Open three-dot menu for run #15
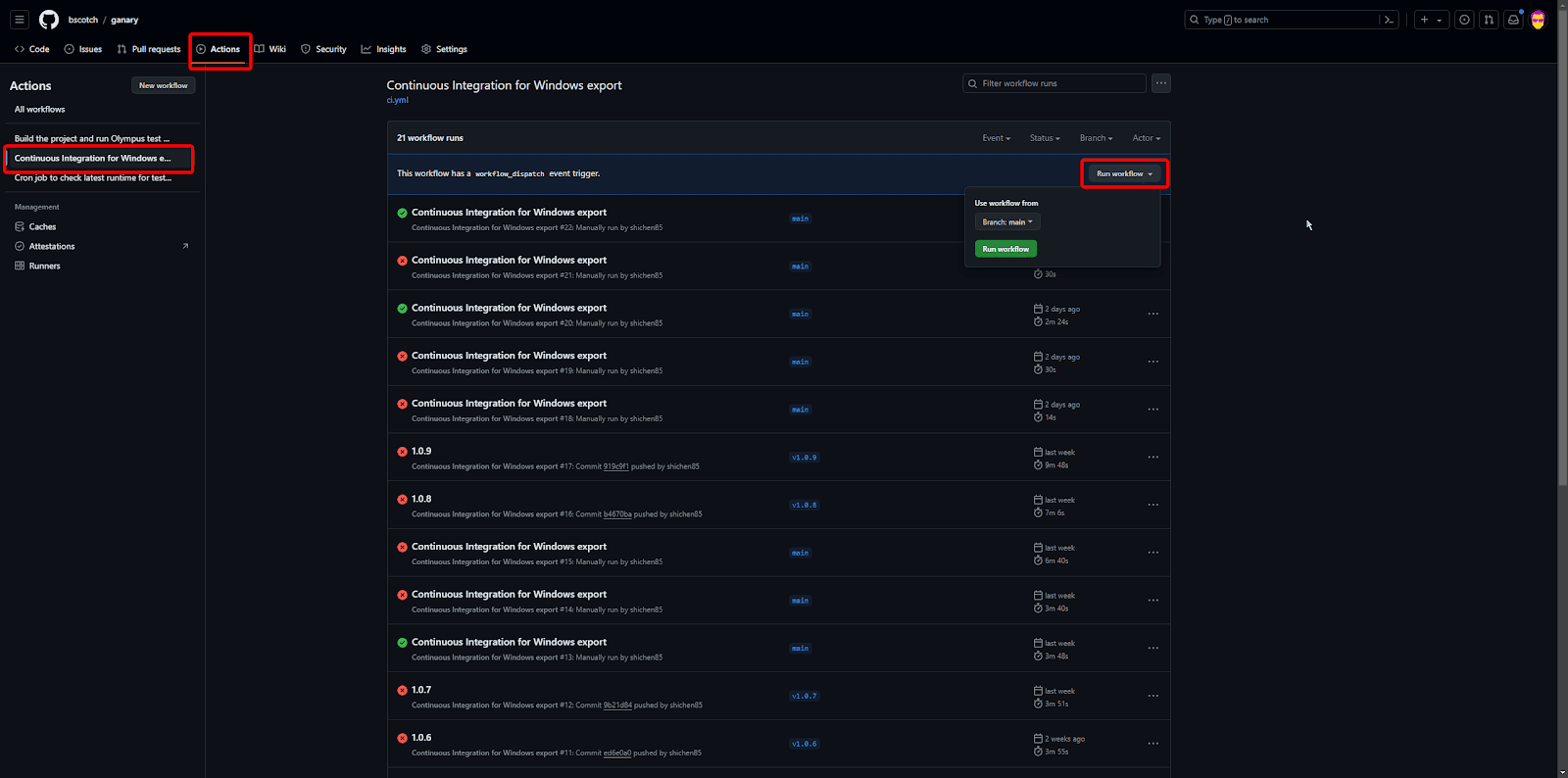Viewport: 1568px width, 778px height. click(x=1153, y=553)
